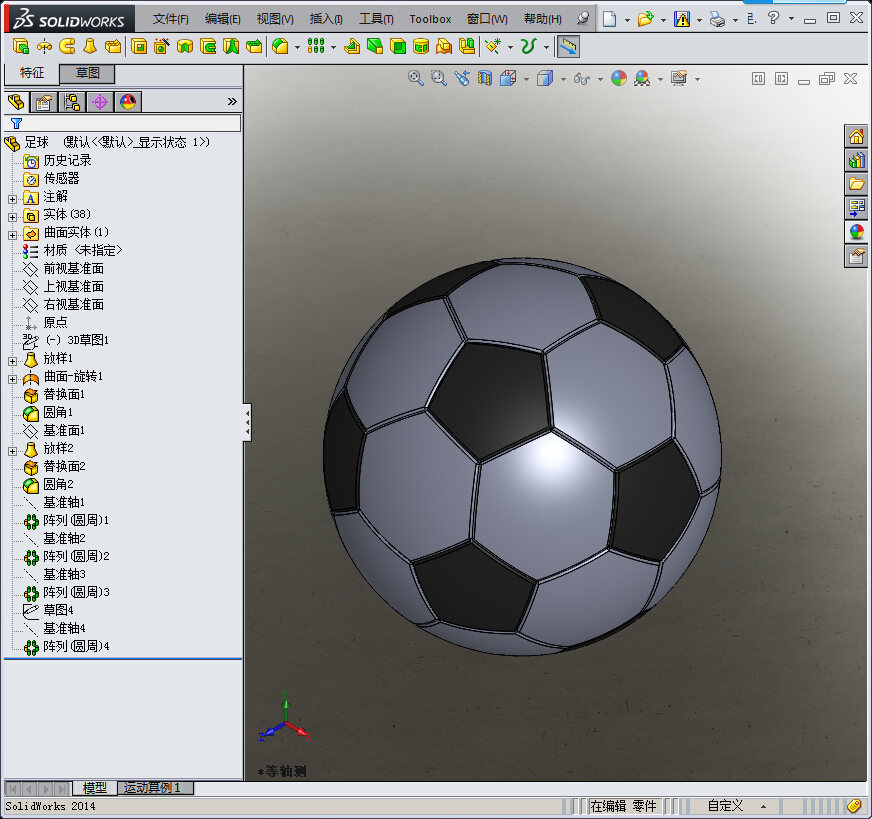
Task: Open Appearances task pane color ball
Action: (856, 232)
